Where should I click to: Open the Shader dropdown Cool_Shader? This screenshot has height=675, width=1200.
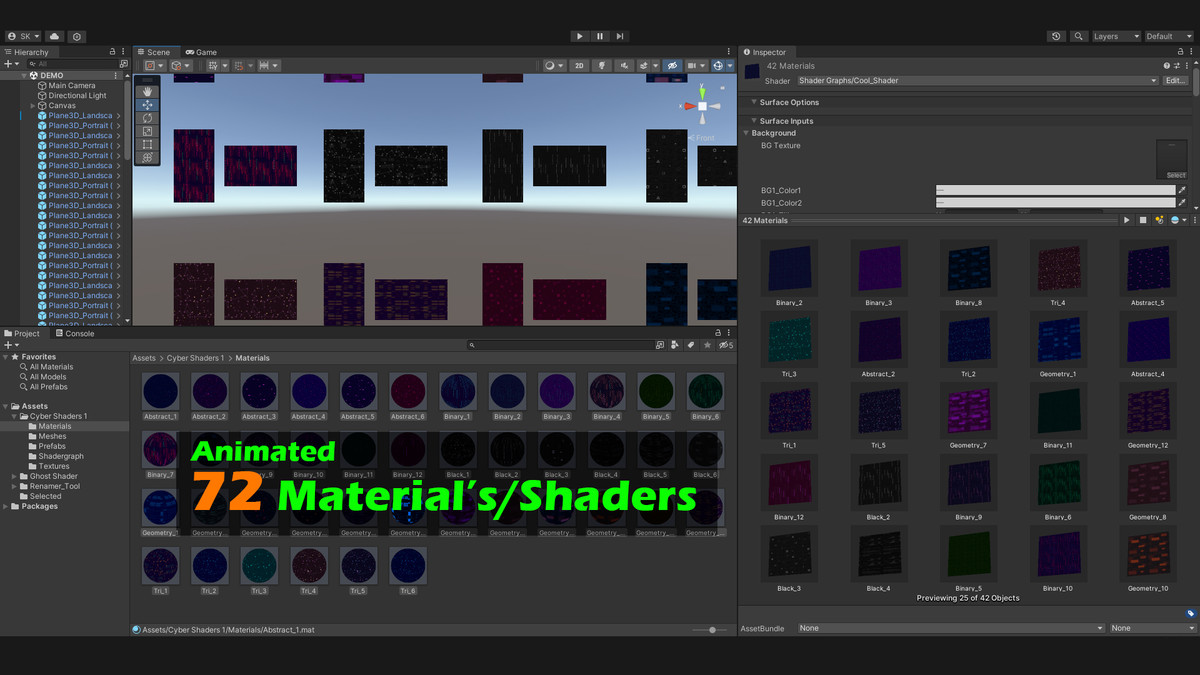(x=978, y=80)
